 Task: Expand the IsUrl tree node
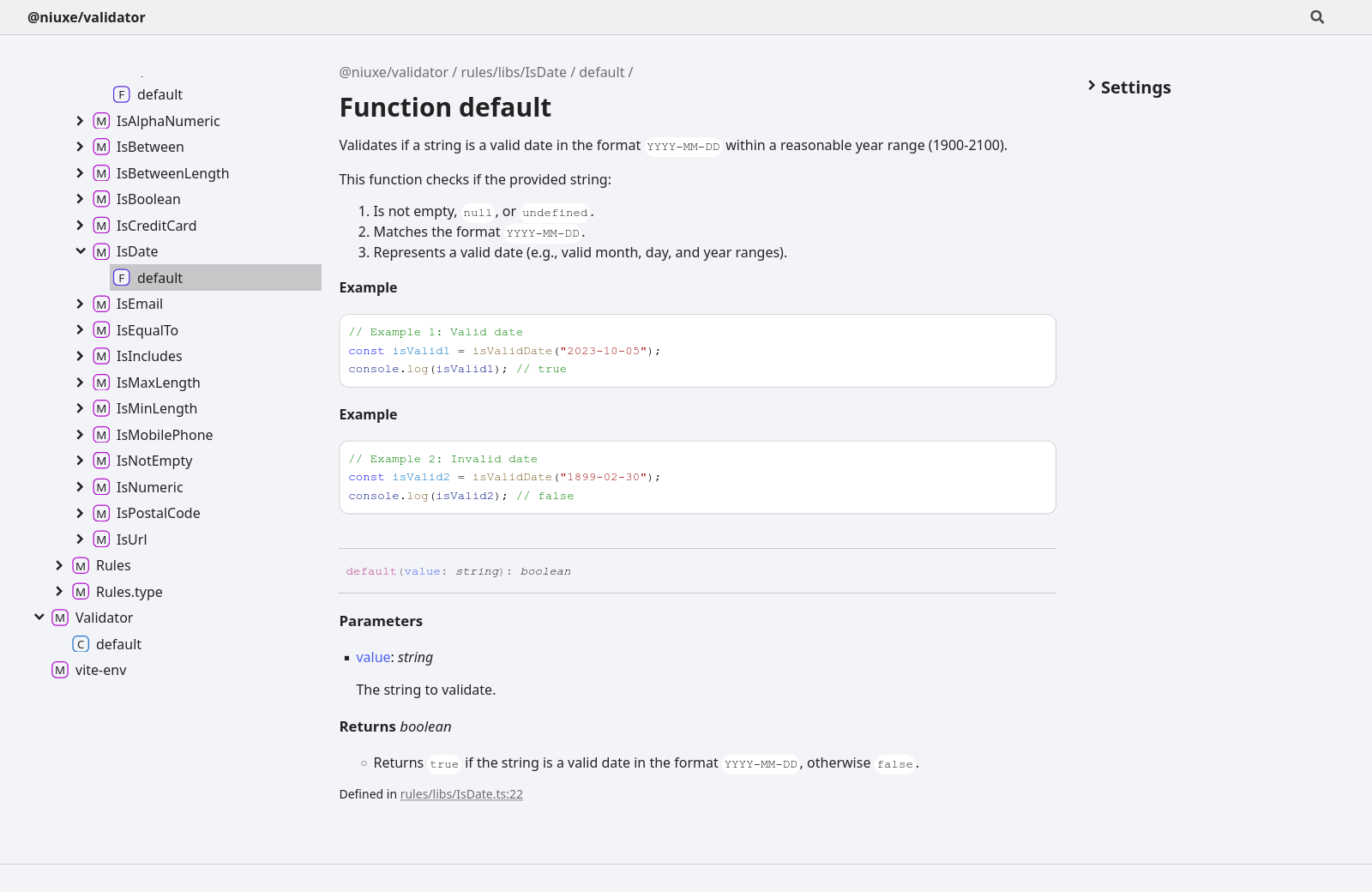[80, 539]
